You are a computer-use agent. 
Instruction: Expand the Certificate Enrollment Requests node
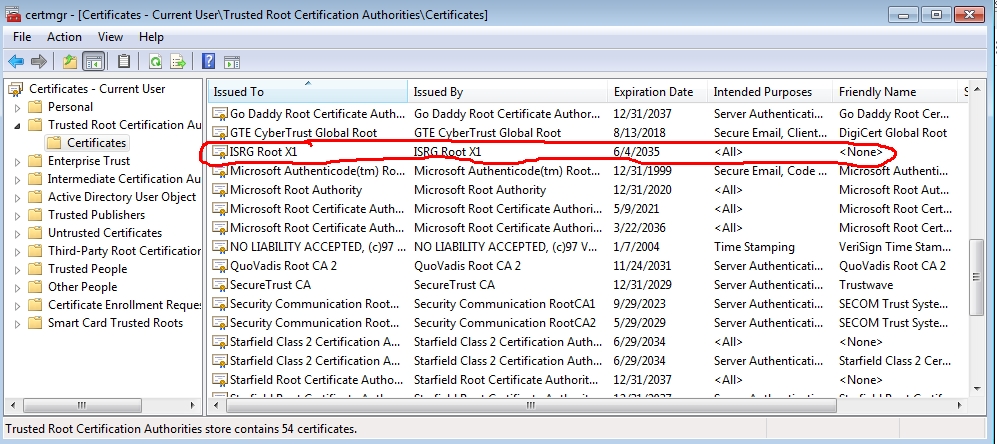(17, 305)
